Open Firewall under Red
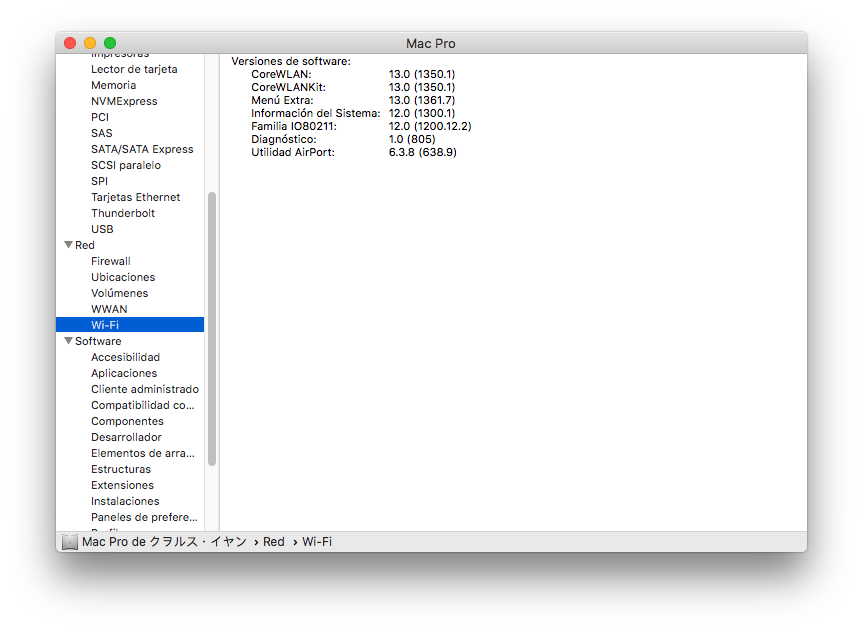Screen dimensions: 863x632 click(111, 261)
